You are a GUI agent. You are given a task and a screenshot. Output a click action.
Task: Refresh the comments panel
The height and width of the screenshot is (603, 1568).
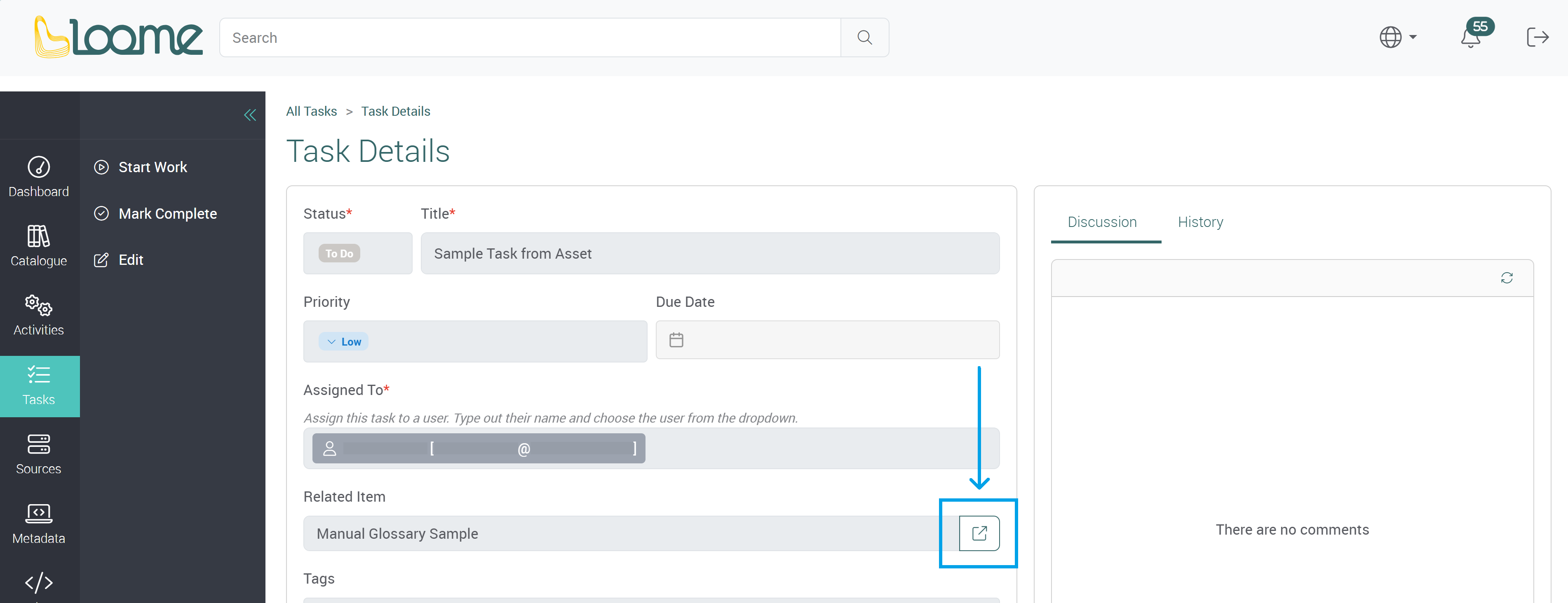(x=1507, y=278)
